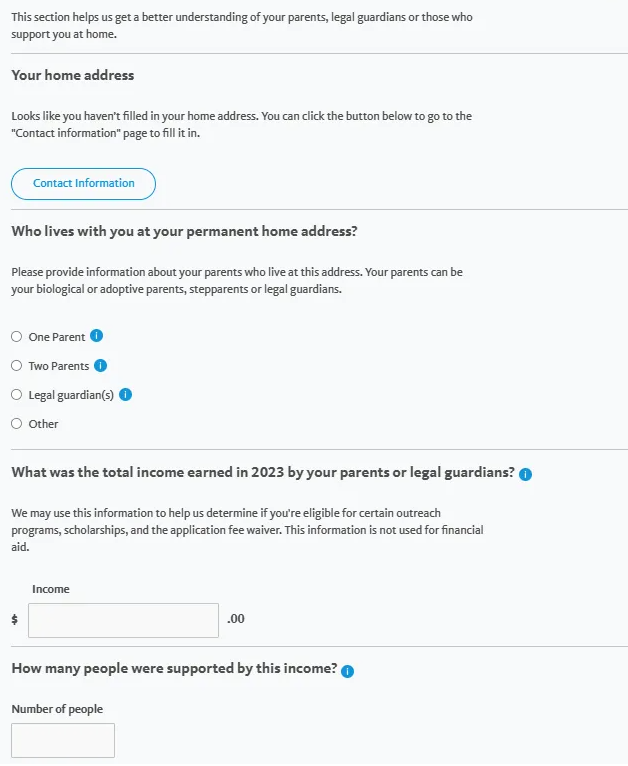Click info icon next to Legal guardian(s)

[x=126, y=394]
